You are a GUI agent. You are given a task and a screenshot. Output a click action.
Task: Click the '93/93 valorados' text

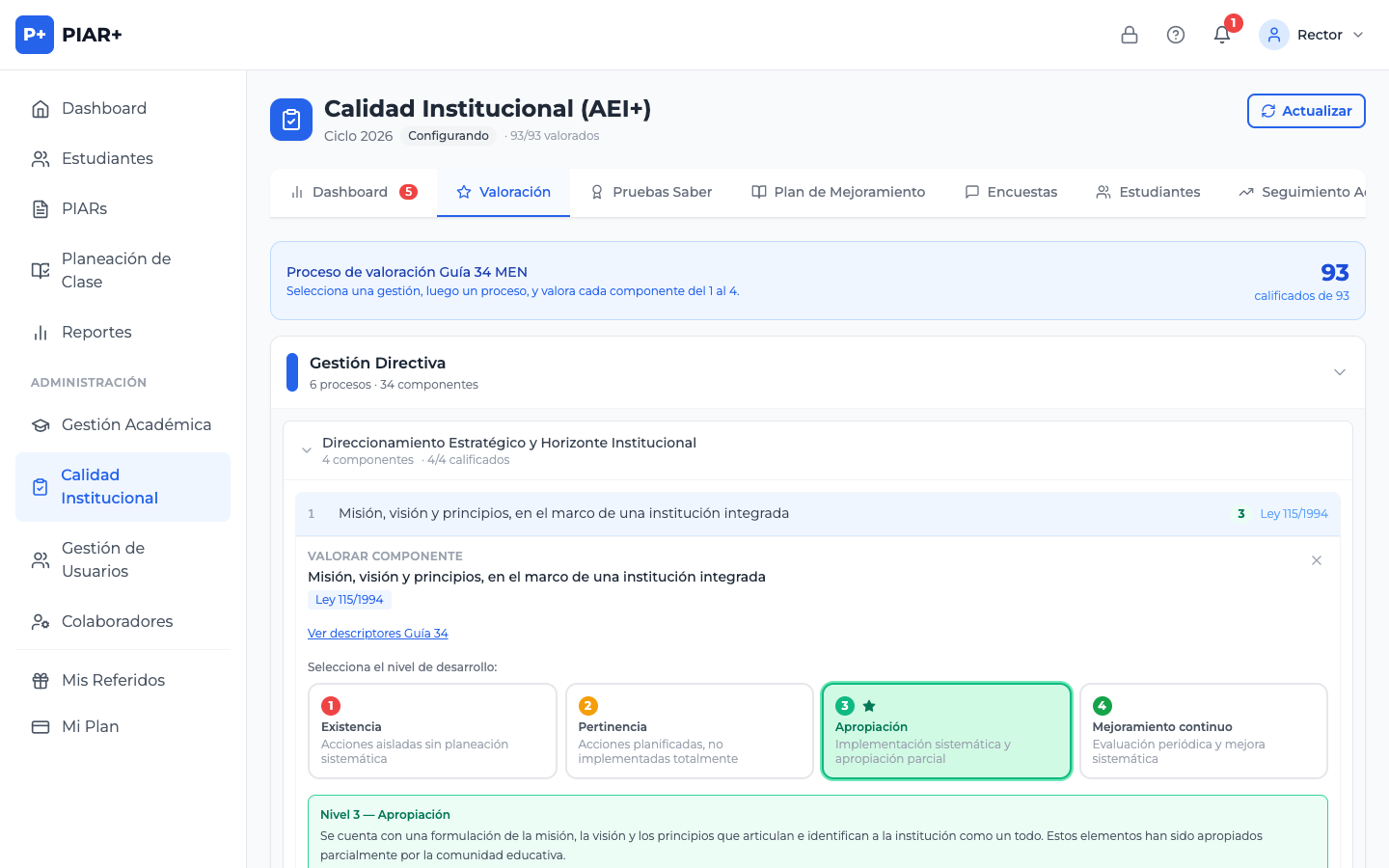(x=555, y=136)
